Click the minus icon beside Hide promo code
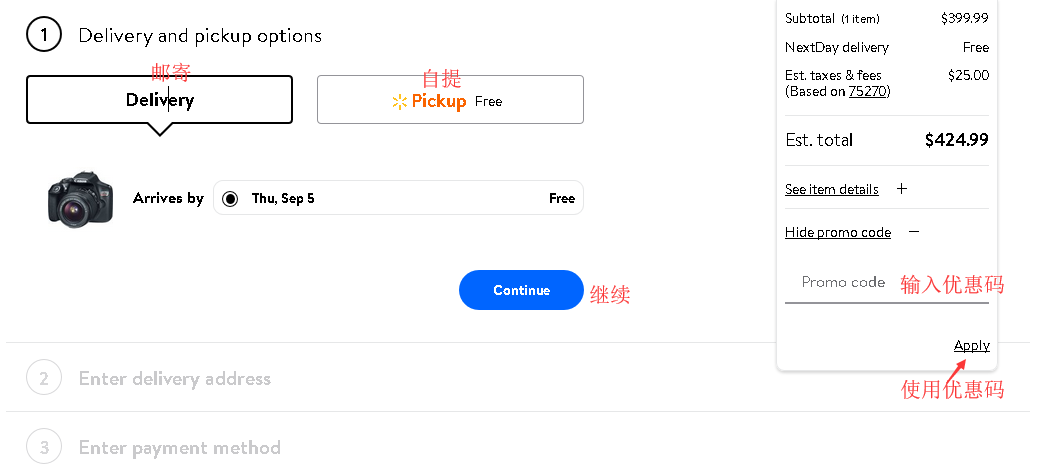 [x=913, y=232]
